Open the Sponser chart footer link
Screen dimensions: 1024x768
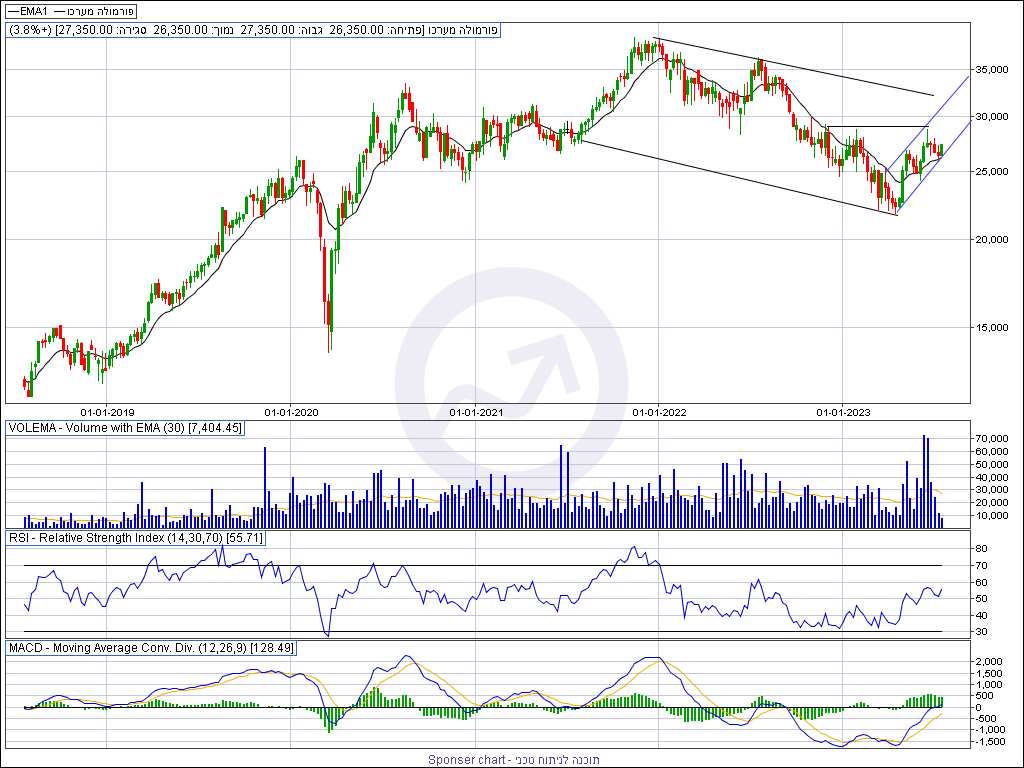tap(513, 760)
